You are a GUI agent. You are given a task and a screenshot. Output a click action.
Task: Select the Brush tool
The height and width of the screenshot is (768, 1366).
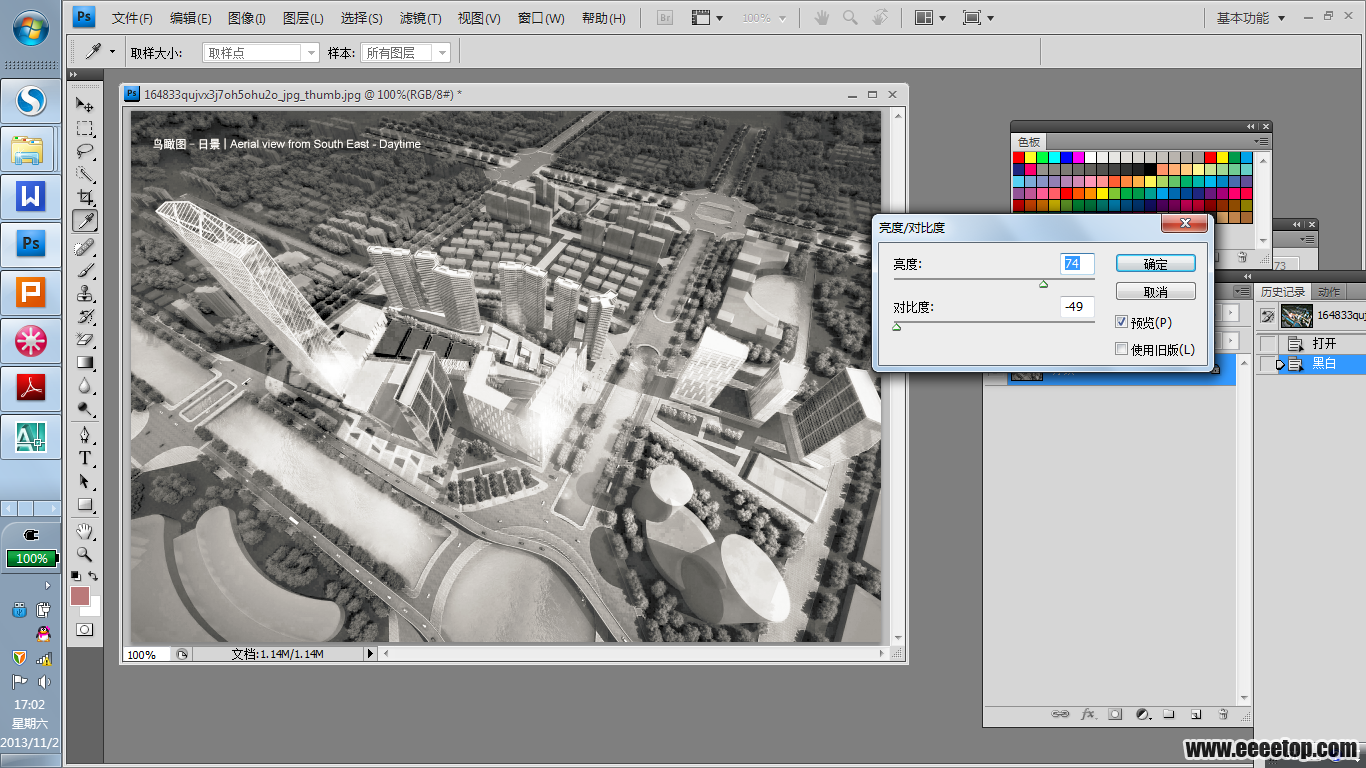[85, 270]
